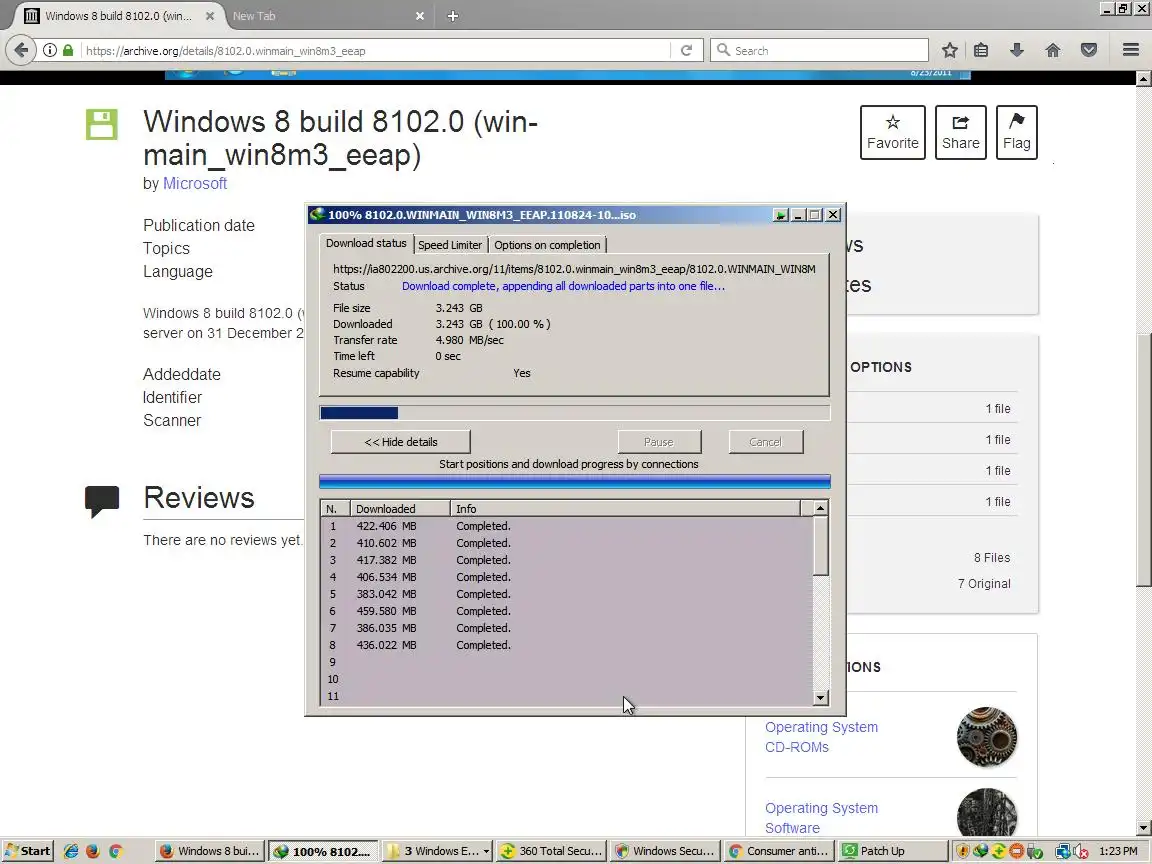The image size is (1152, 864).
Task: Click the Info column header
Action: point(624,508)
